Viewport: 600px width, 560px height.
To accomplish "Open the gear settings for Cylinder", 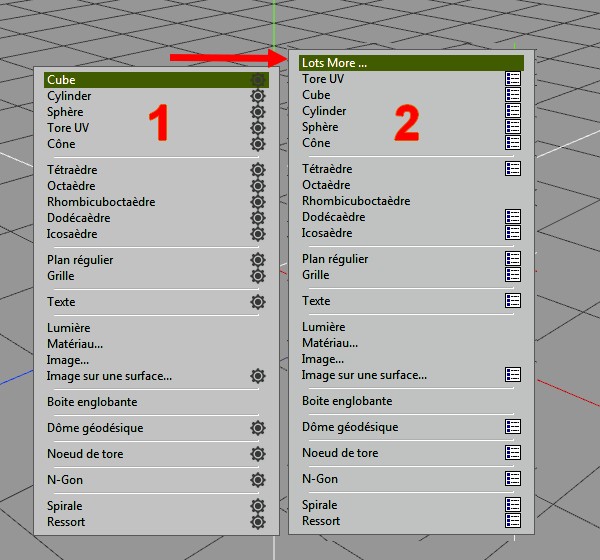I will click(x=258, y=96).
